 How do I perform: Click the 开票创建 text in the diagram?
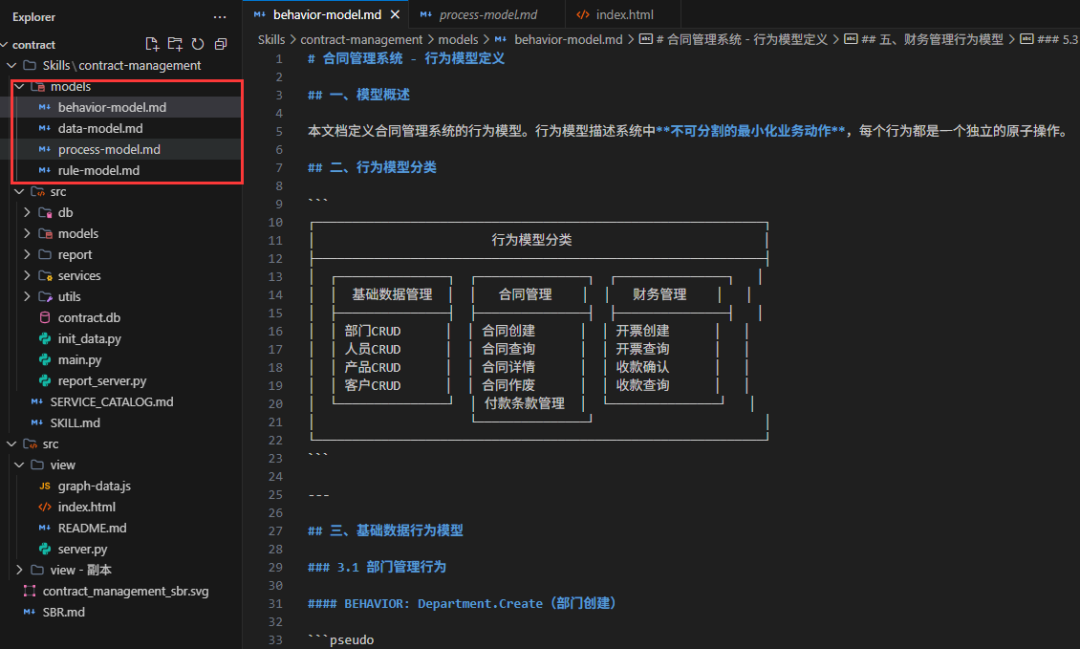[643, 331]
